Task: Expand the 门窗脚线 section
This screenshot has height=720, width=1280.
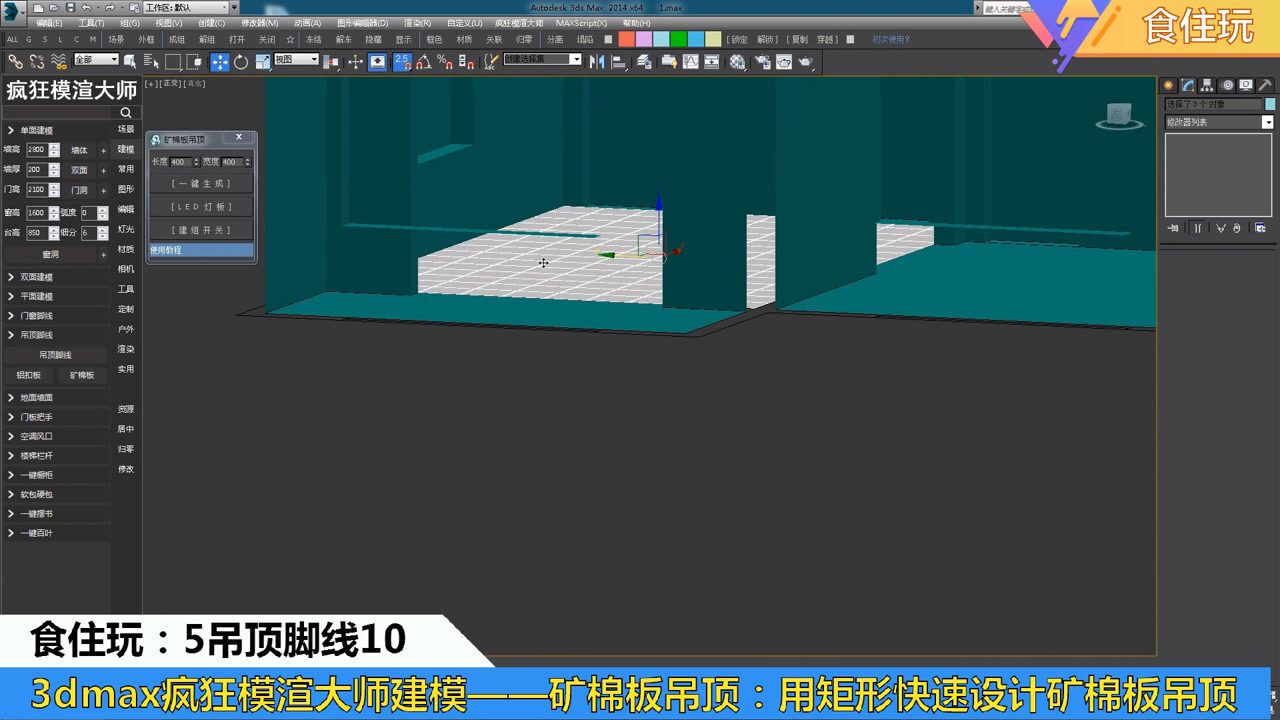Action: point(55,316)
